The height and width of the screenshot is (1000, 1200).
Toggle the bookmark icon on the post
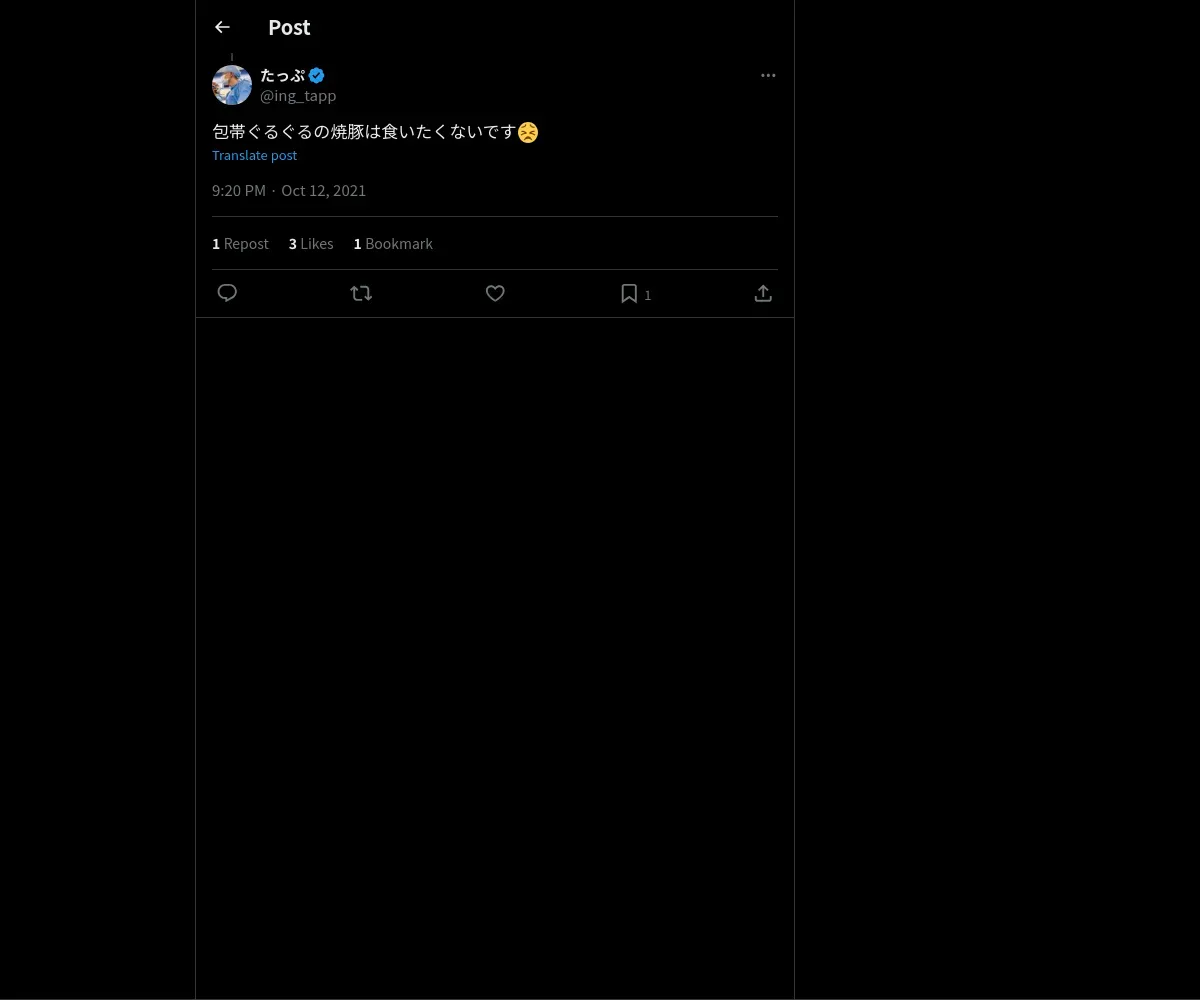point(629,293)
